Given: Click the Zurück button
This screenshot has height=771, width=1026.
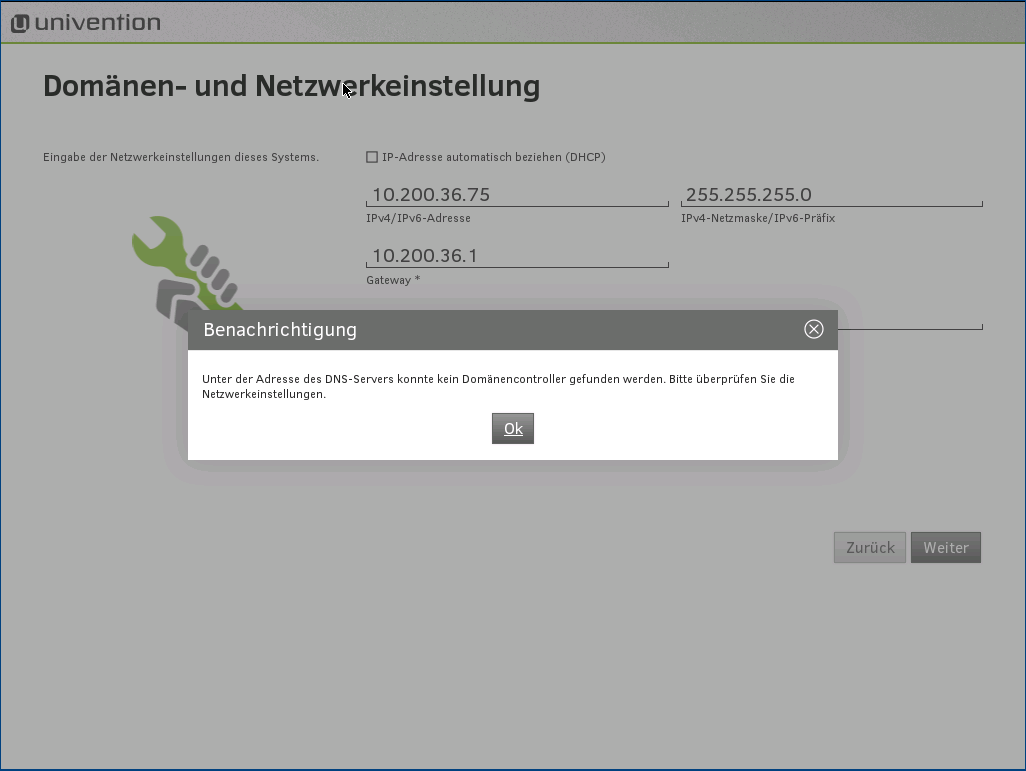Looking at the screenshot, I should click(x=870, y=548).
